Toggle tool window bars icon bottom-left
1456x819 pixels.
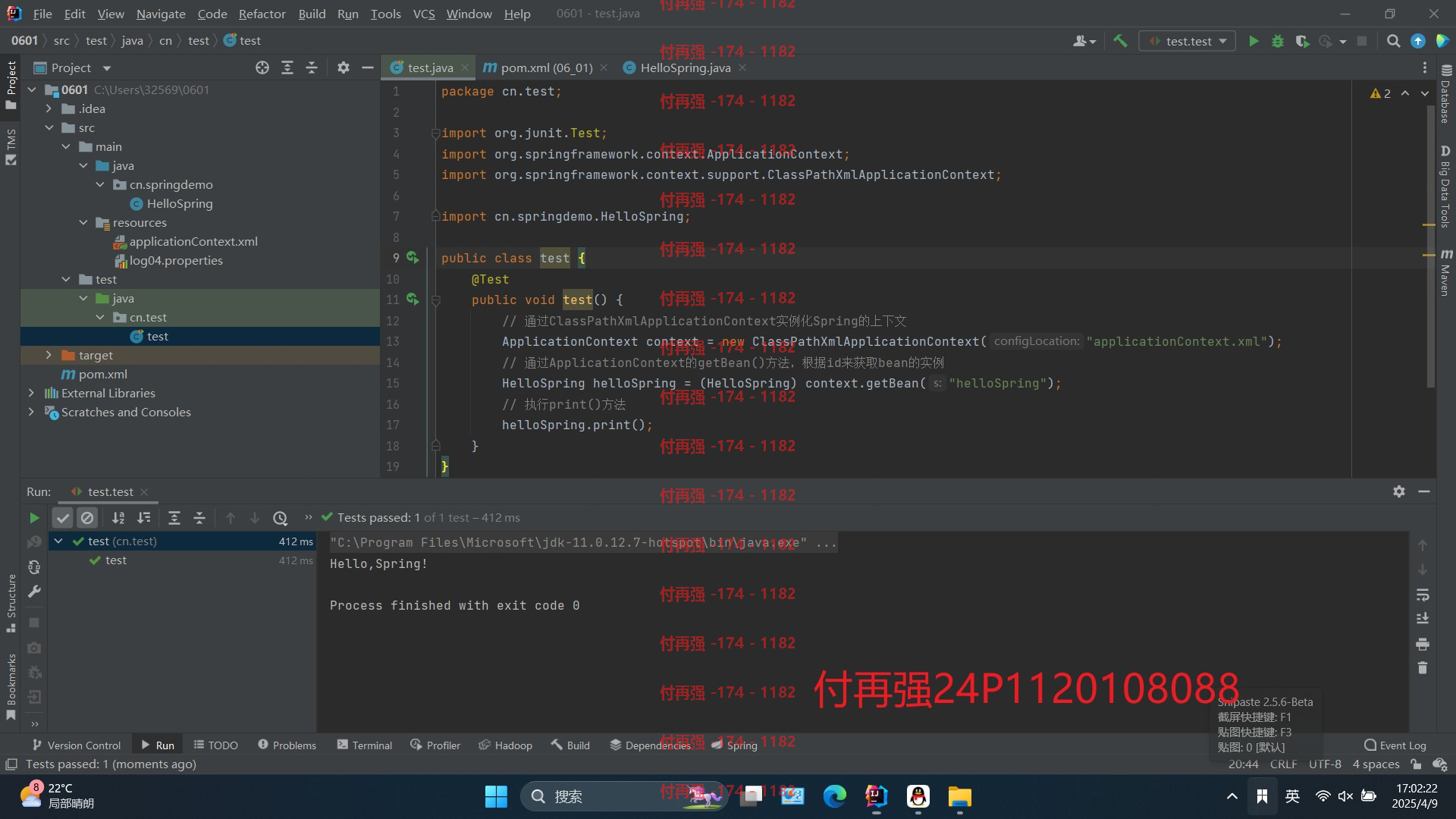(x=11, y=764)
